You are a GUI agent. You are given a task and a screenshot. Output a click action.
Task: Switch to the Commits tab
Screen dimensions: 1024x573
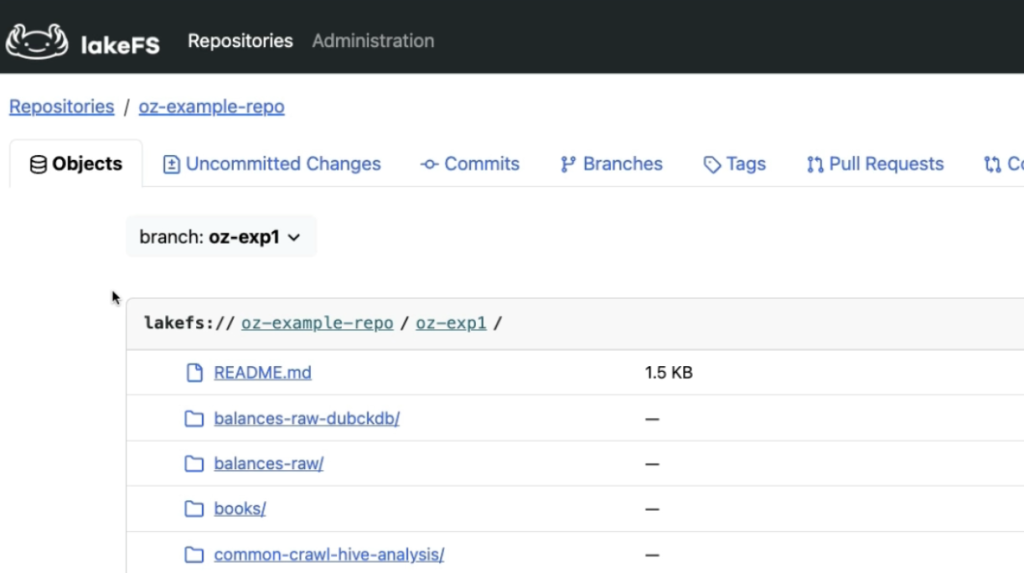(470, 164)
